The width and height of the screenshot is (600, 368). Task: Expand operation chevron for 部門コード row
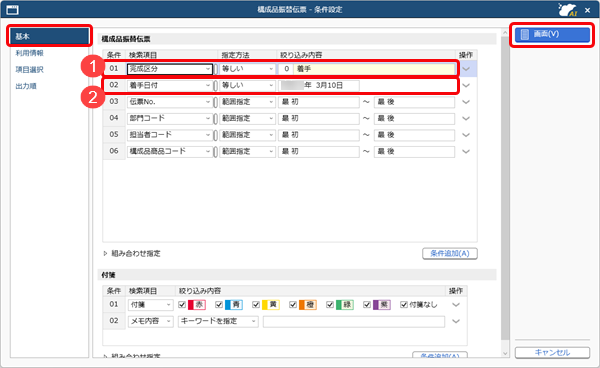coord(466,119)
